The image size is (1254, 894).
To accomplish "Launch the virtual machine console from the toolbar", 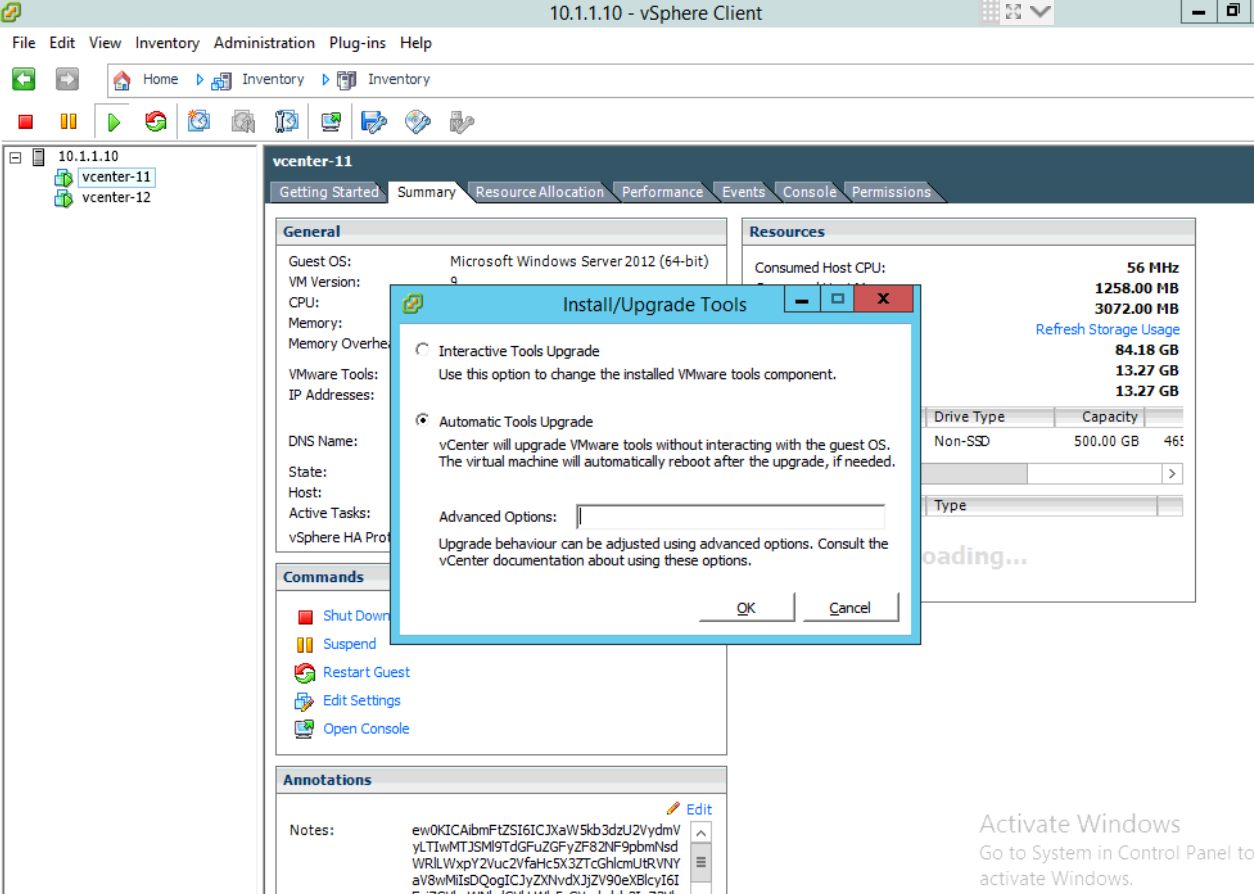I will 330,120.
